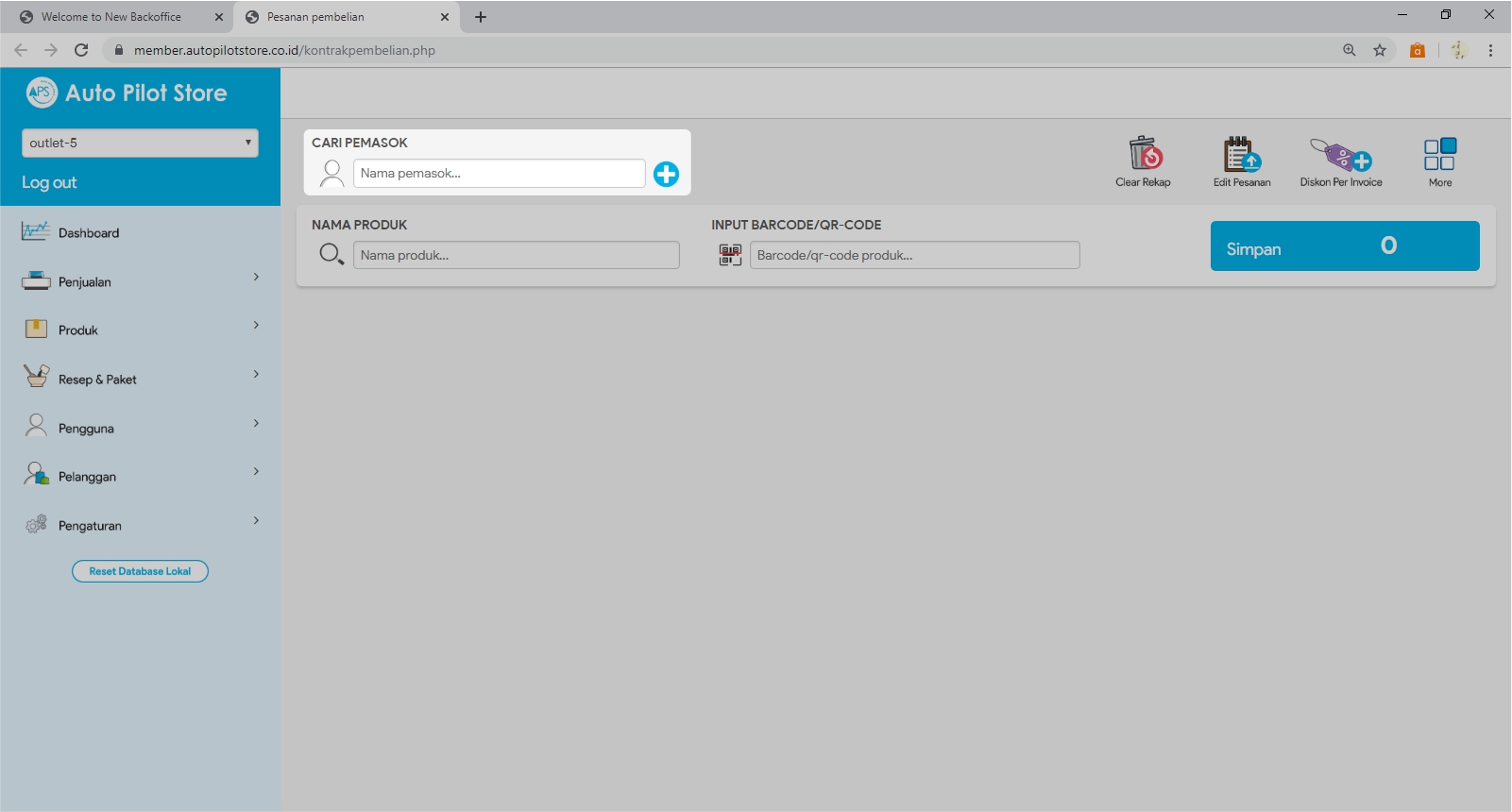Expand the Resep & Paket menu
The width and height of the screenshot is (1512, 812).
coord(140,379)
